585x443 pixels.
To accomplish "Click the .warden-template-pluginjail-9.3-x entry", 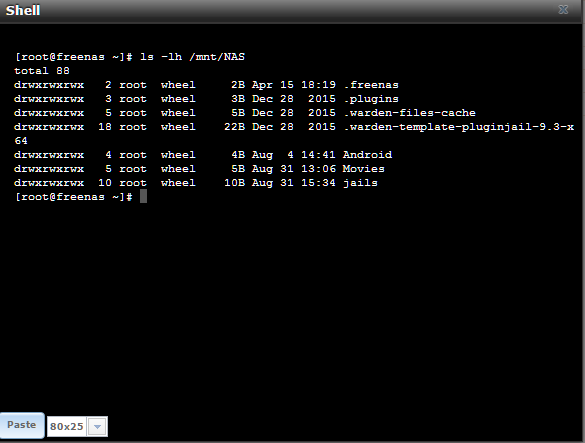I will click(x=459, y=127).
